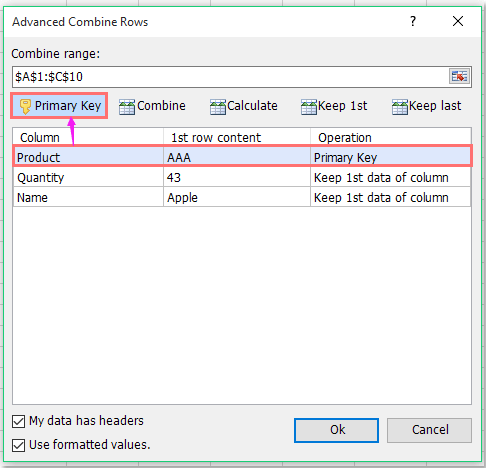Viewport: 486px width, 468px height.
Task: Click the range selector icon in Combine range
Action: (x=459, y=77)
